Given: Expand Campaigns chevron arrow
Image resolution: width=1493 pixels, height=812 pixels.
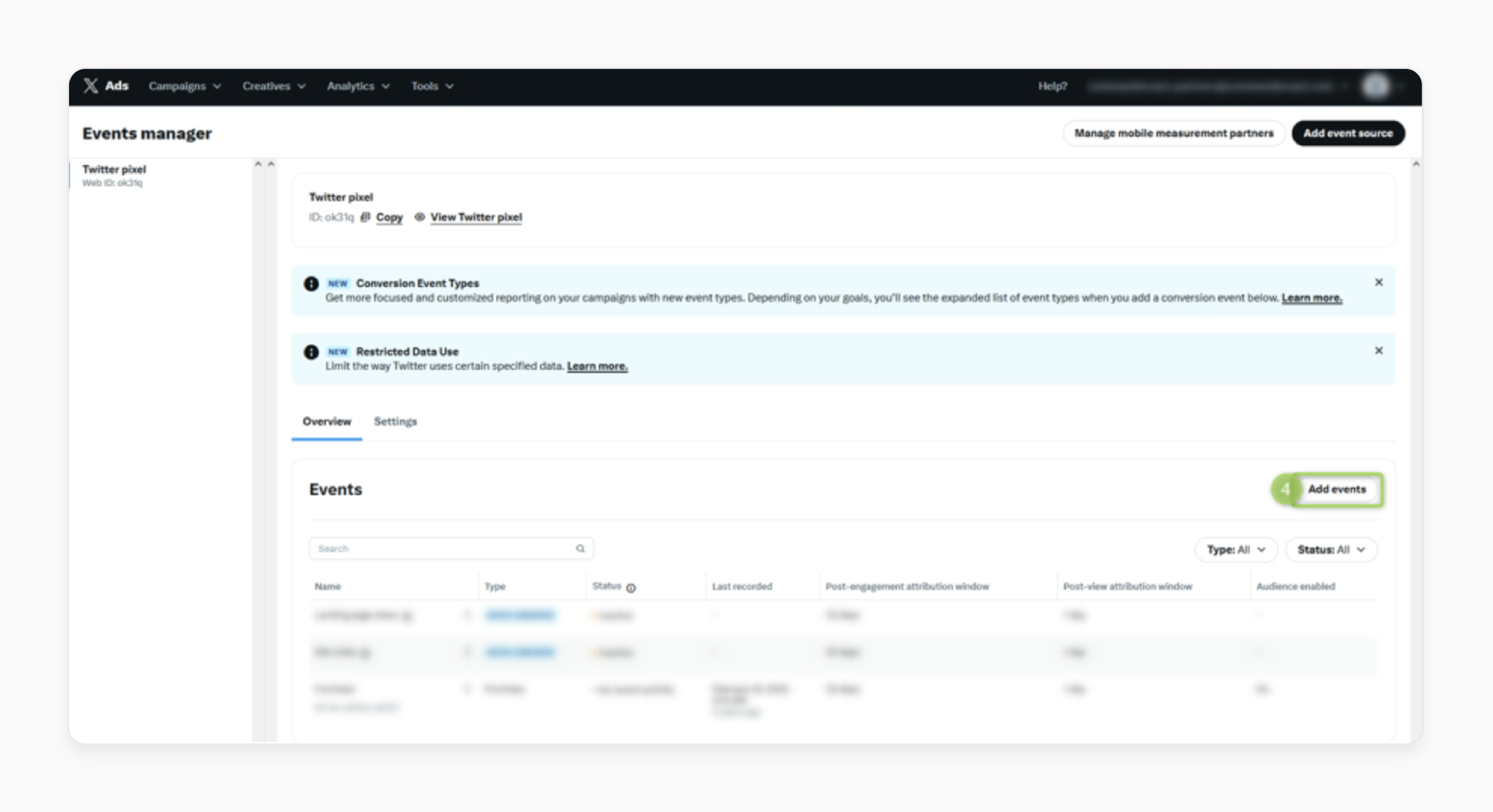Looking at the screenshot, I should (x=217, y=86).
